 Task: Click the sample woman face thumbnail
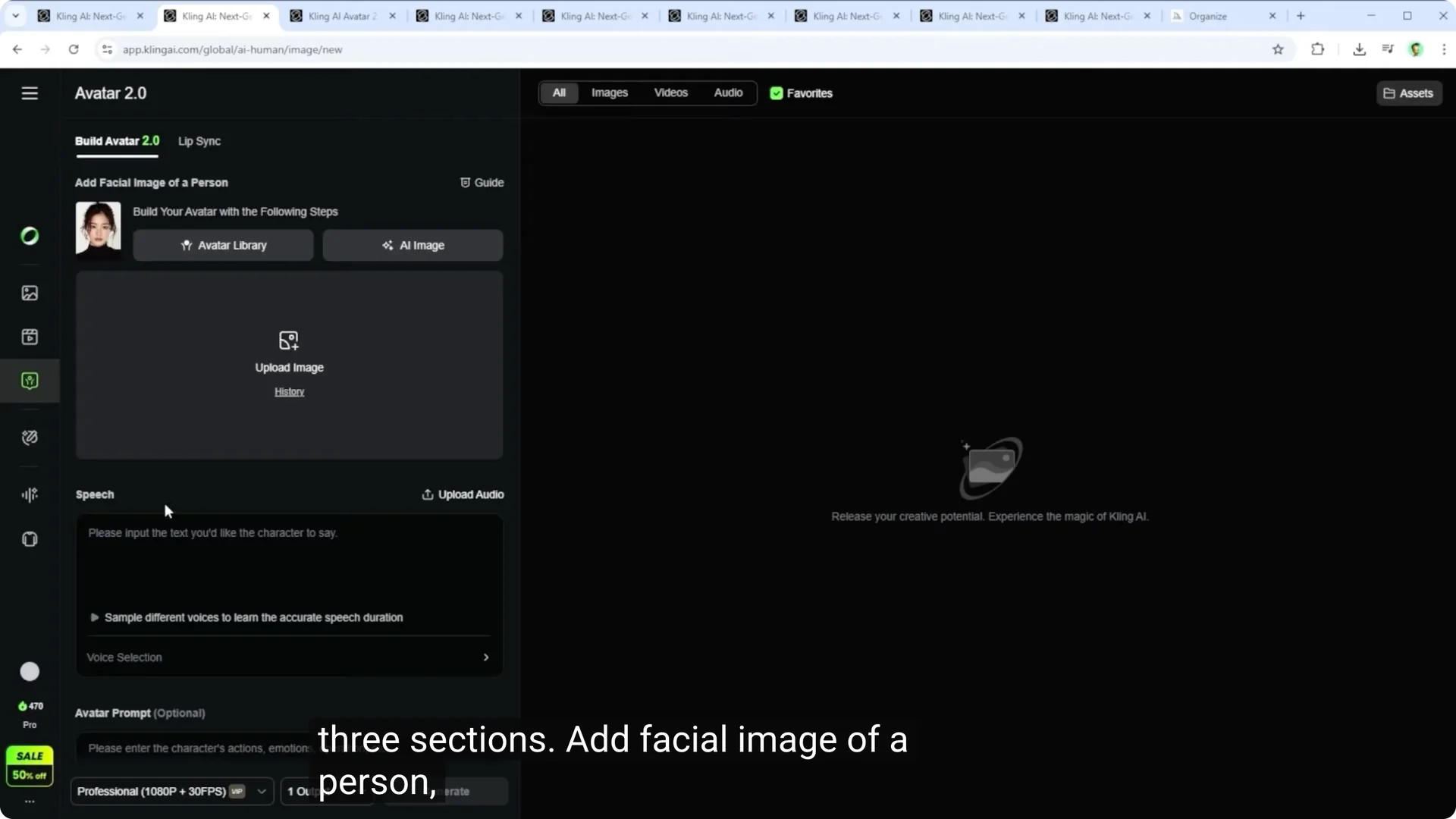click(x=98, y=228)
